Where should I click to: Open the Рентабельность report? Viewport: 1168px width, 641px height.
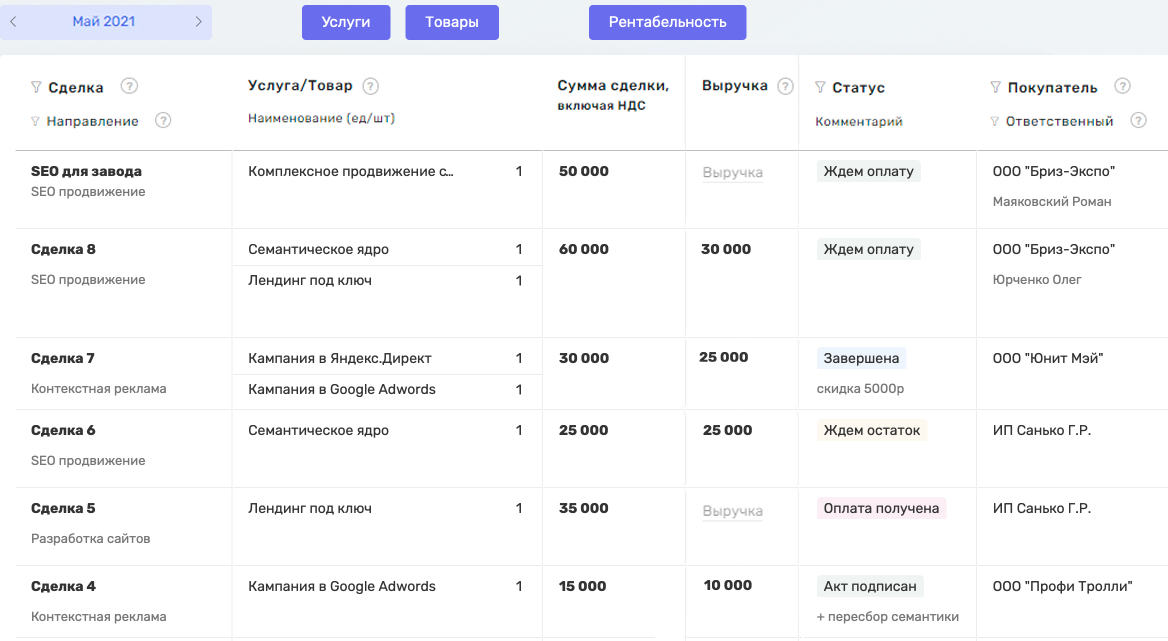667,22
